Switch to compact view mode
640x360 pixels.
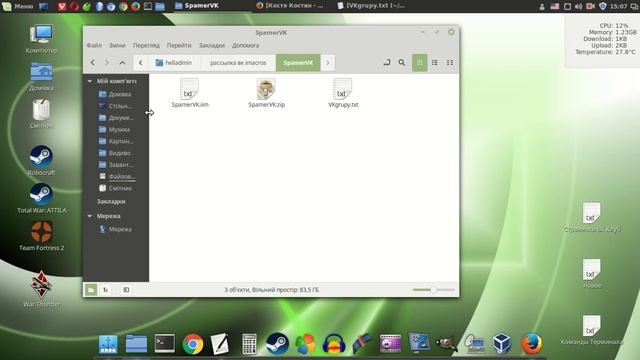click(450, 62)
